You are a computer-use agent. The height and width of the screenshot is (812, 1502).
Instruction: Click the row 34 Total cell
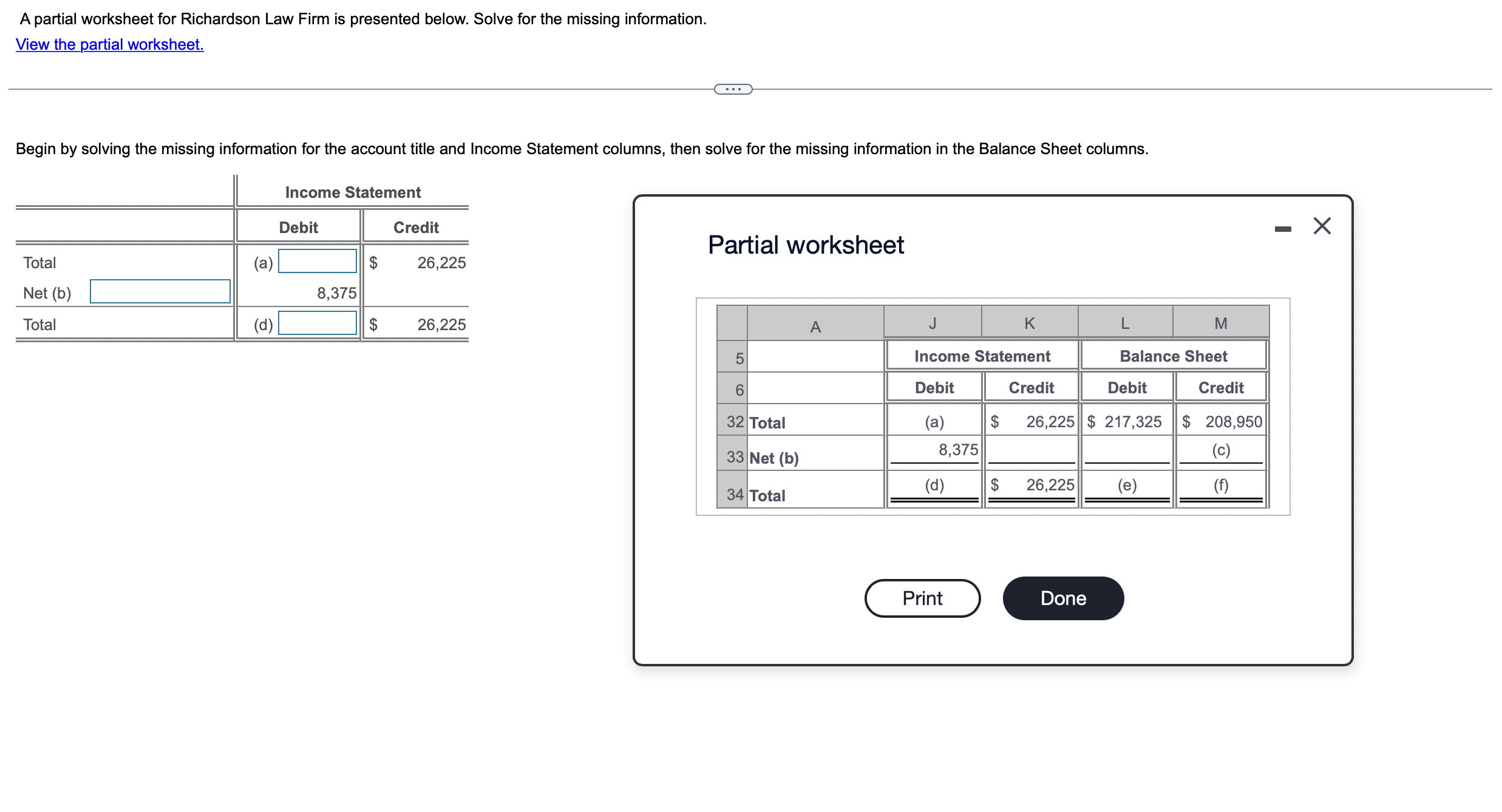point(767,495)
